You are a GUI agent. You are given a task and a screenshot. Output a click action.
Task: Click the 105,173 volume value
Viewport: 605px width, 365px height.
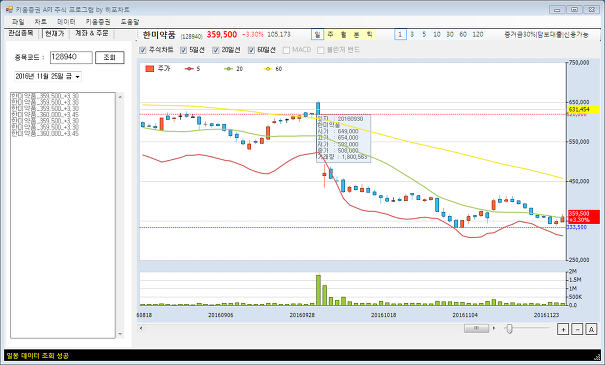[279, 35]
